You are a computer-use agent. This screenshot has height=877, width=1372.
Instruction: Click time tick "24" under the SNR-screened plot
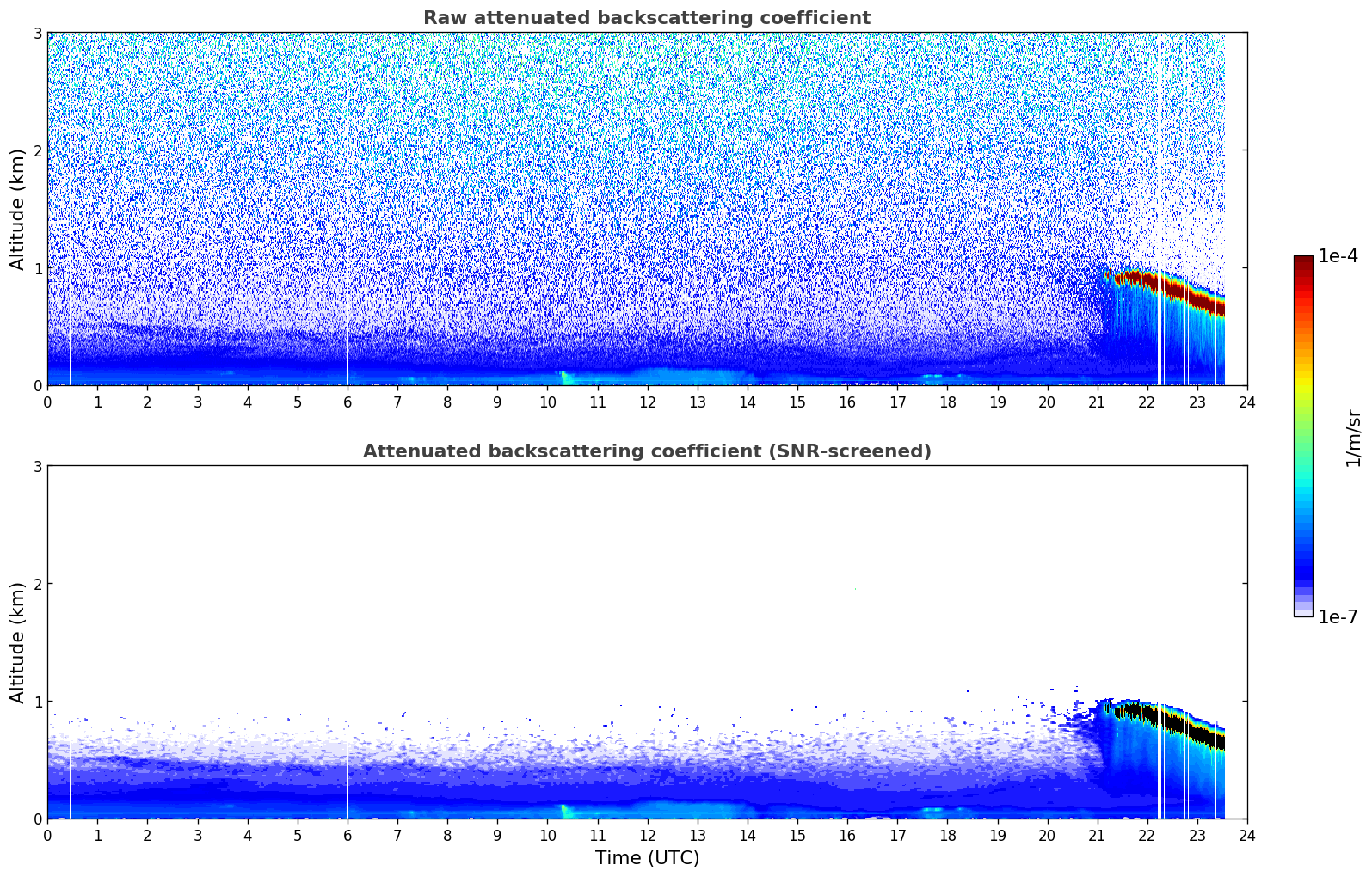[1247, 835]
